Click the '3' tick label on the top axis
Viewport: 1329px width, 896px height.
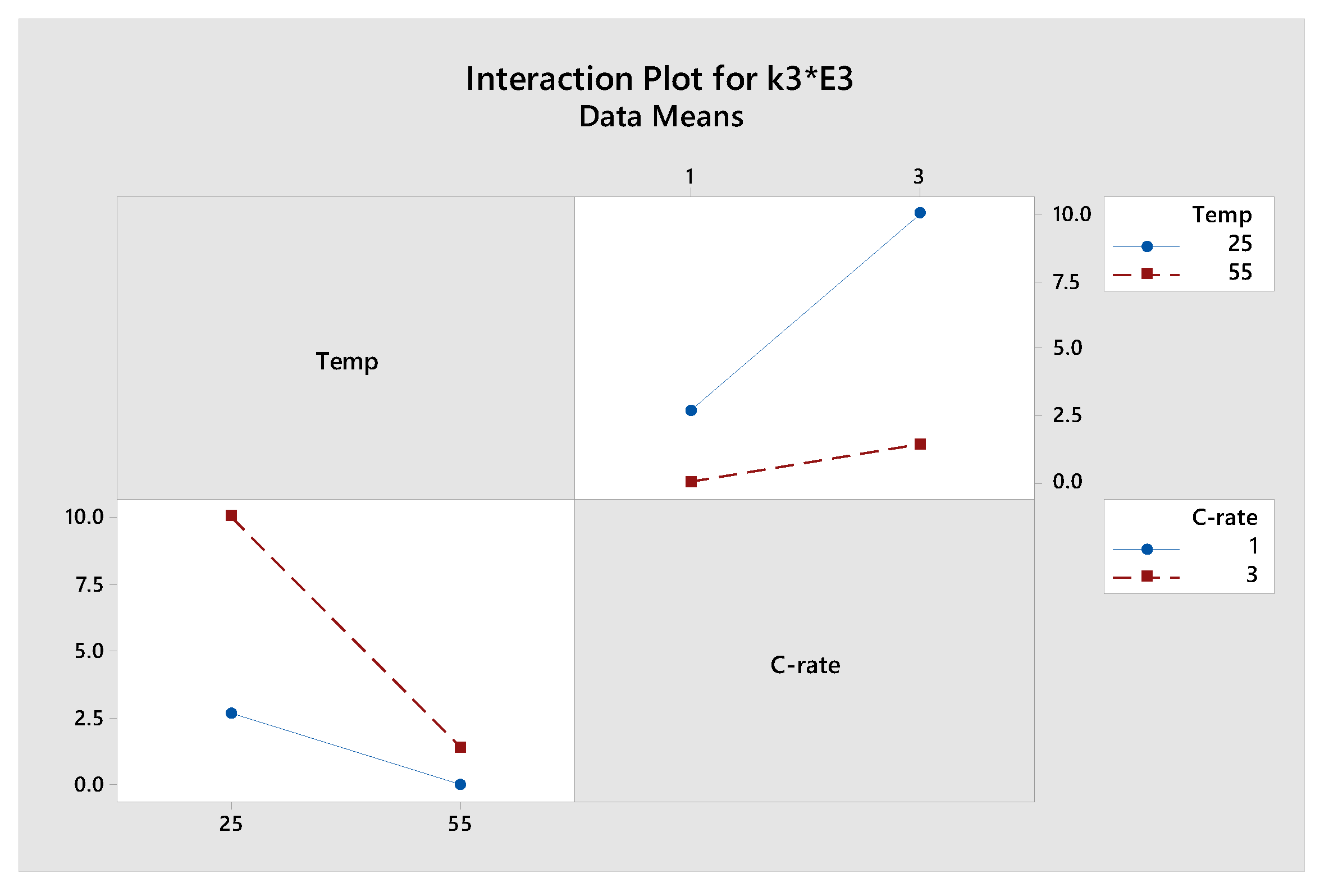tap(918, 177)
